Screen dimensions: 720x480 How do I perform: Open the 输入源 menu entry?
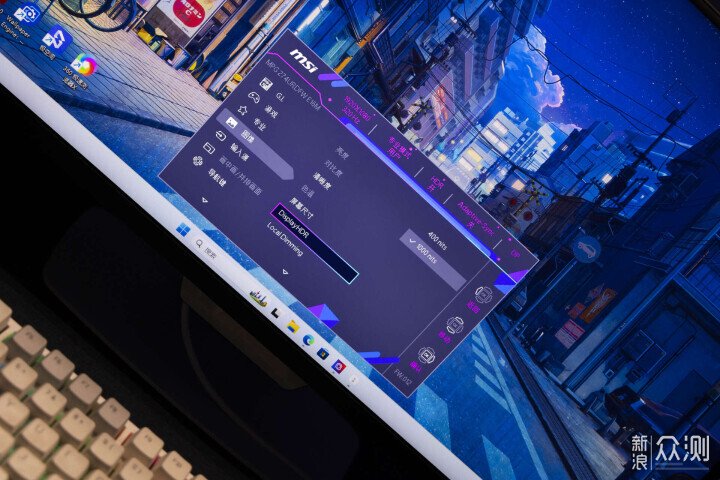click(239, 151)
